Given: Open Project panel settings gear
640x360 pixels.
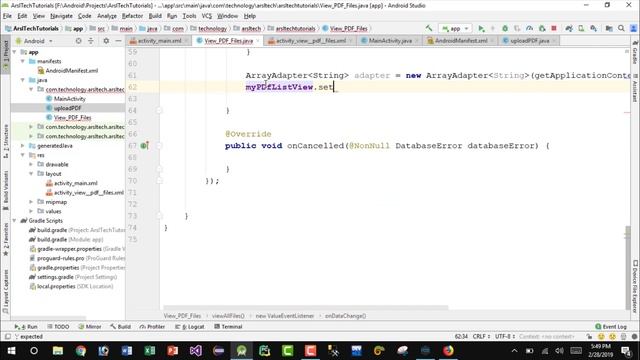Looking at the screenshot, I should (106, 41).
